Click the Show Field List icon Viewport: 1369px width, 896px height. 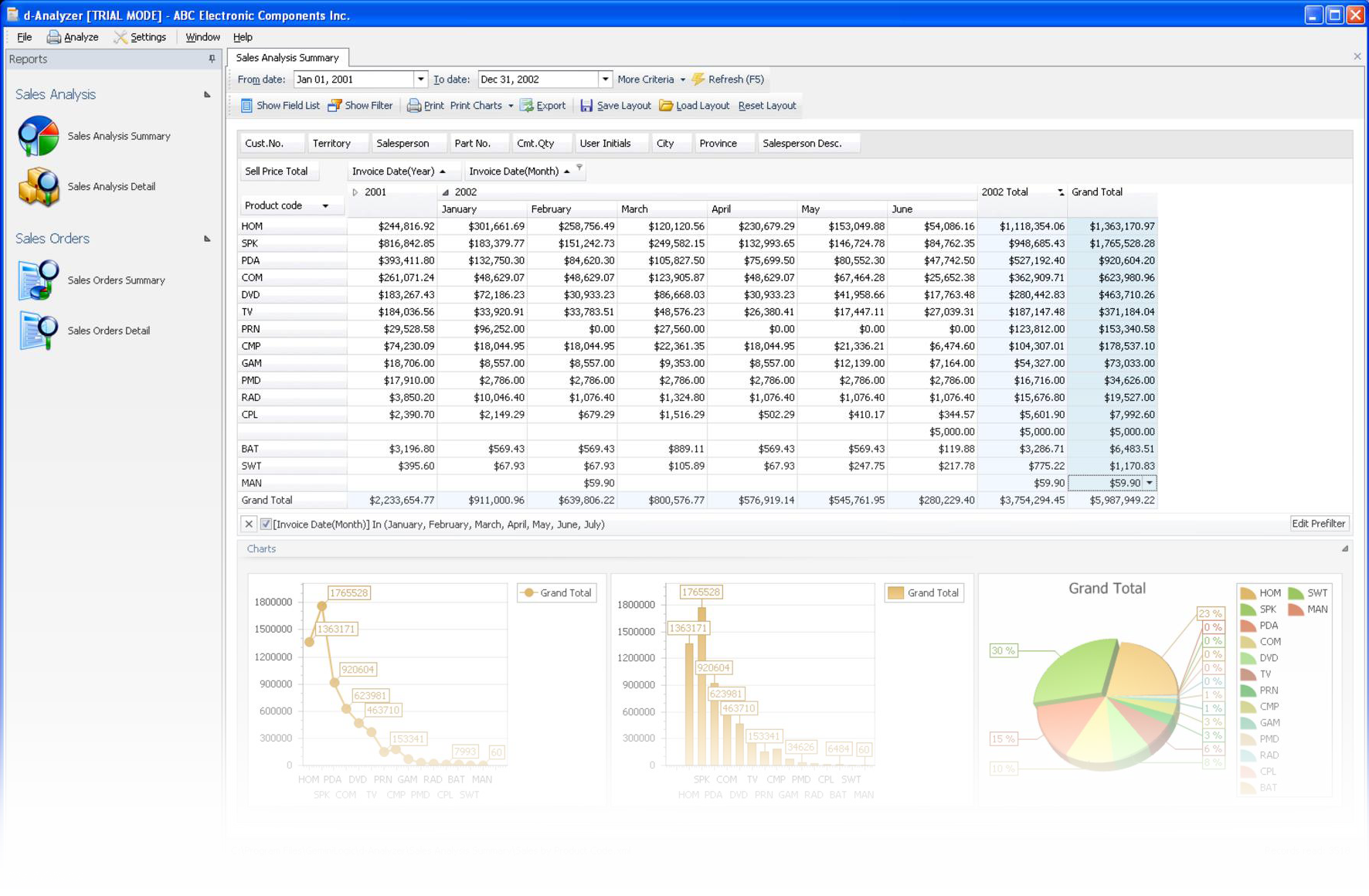(x=246, y=106)
